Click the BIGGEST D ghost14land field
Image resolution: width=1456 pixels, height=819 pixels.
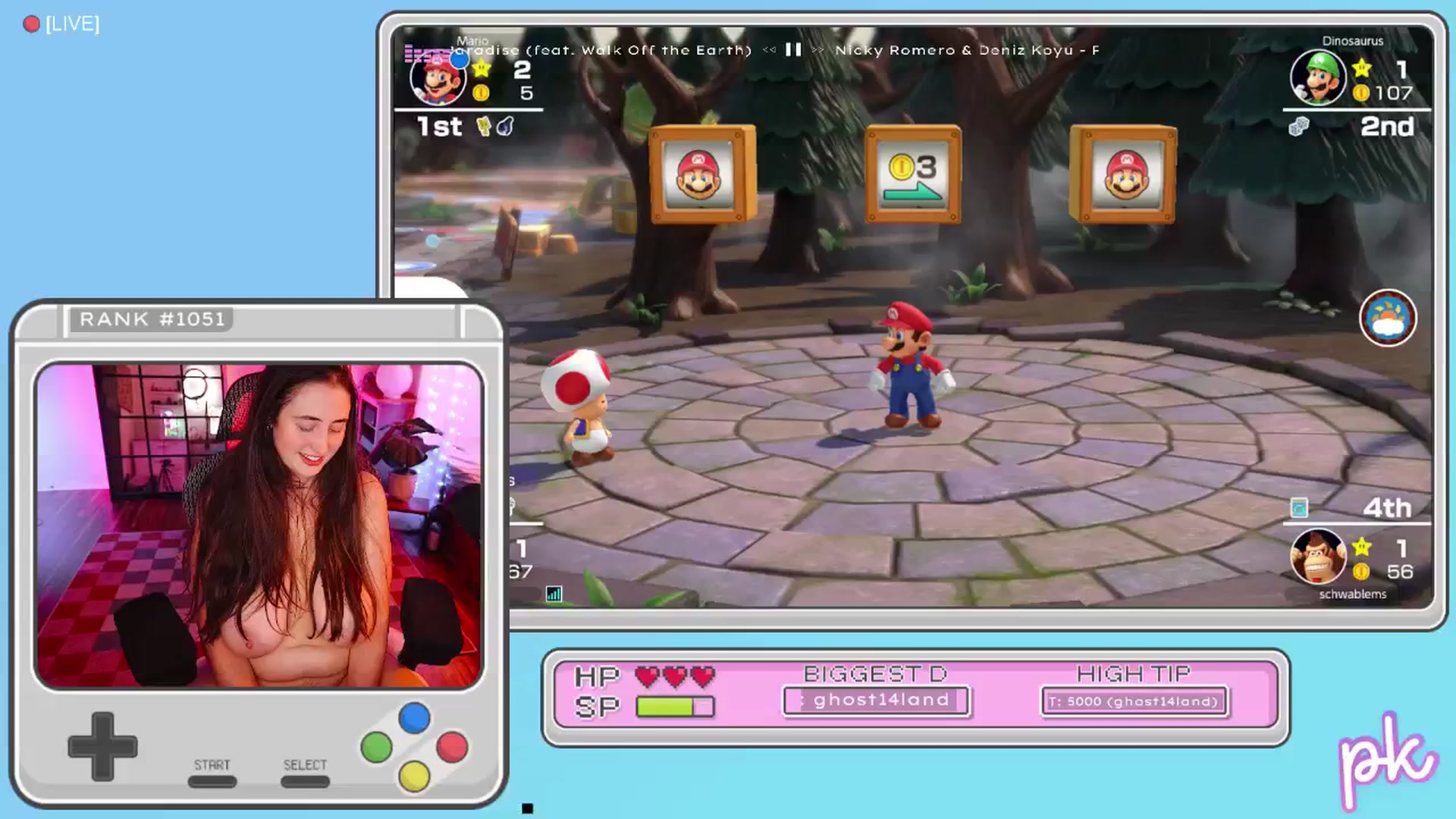pos(877,701)
